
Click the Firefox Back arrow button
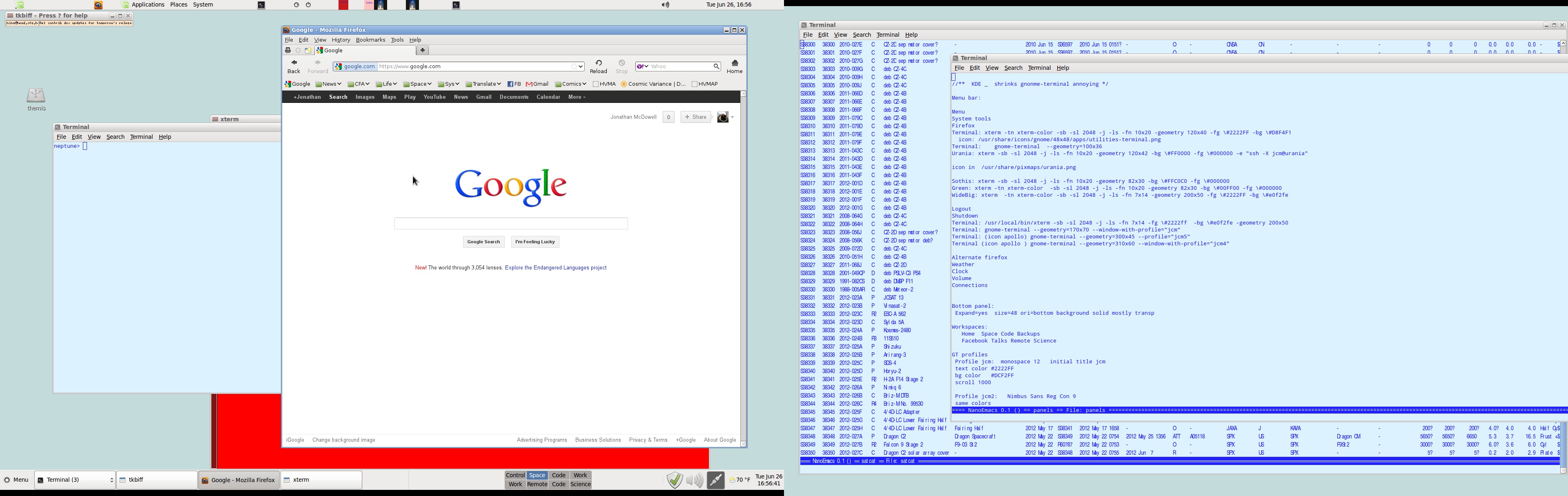(x=294, y=63)
